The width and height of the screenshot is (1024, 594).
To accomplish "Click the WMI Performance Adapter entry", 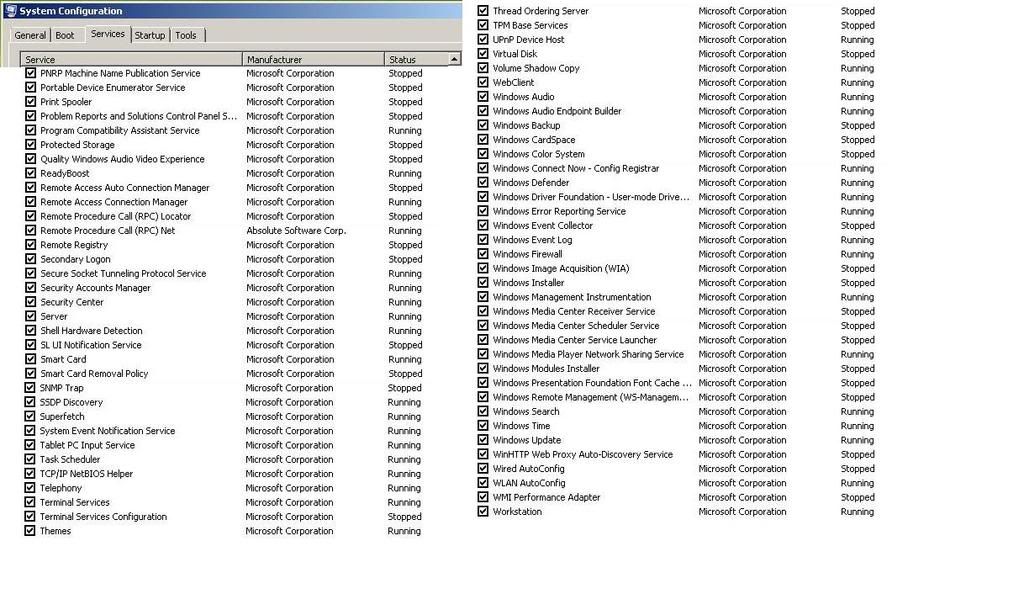I will 546,497.
